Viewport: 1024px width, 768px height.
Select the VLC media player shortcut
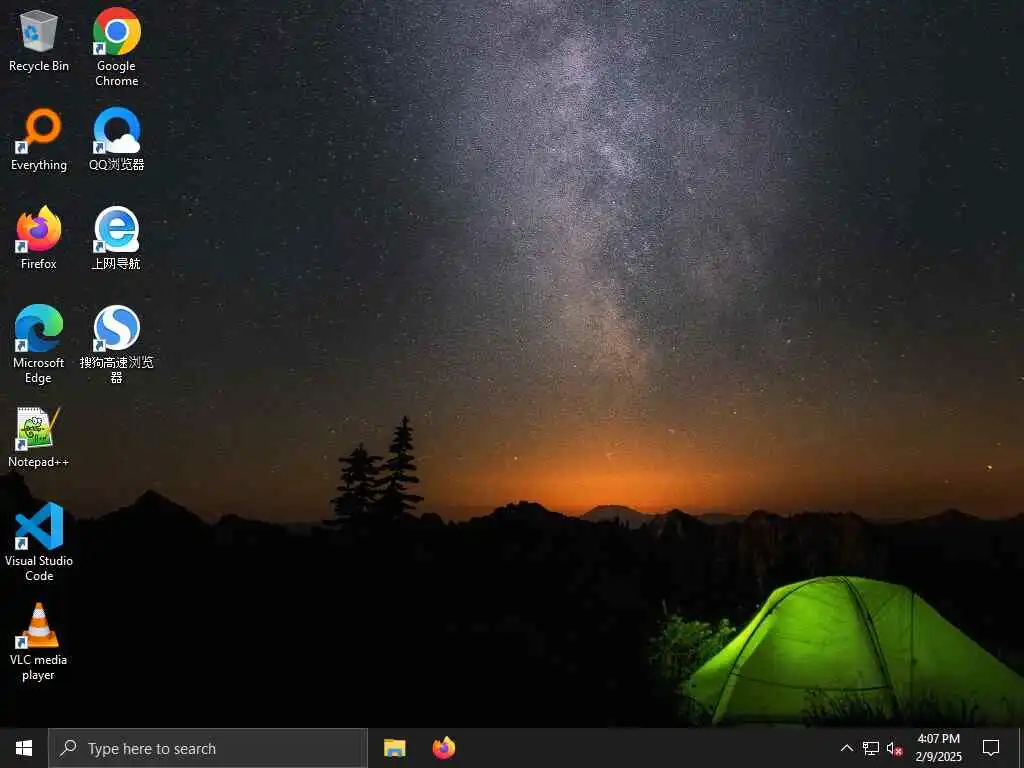pos(39,642)
